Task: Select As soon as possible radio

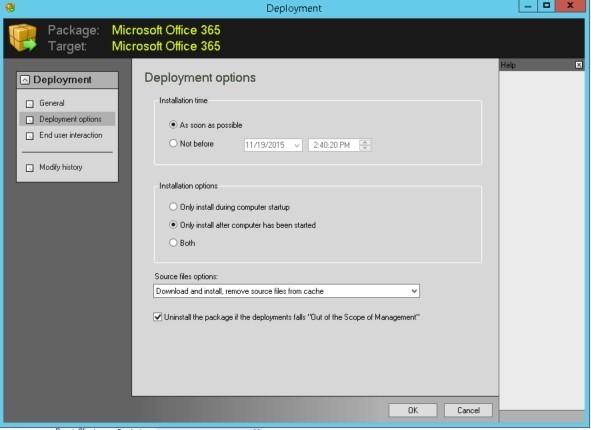Action: [x=173, y=124]
